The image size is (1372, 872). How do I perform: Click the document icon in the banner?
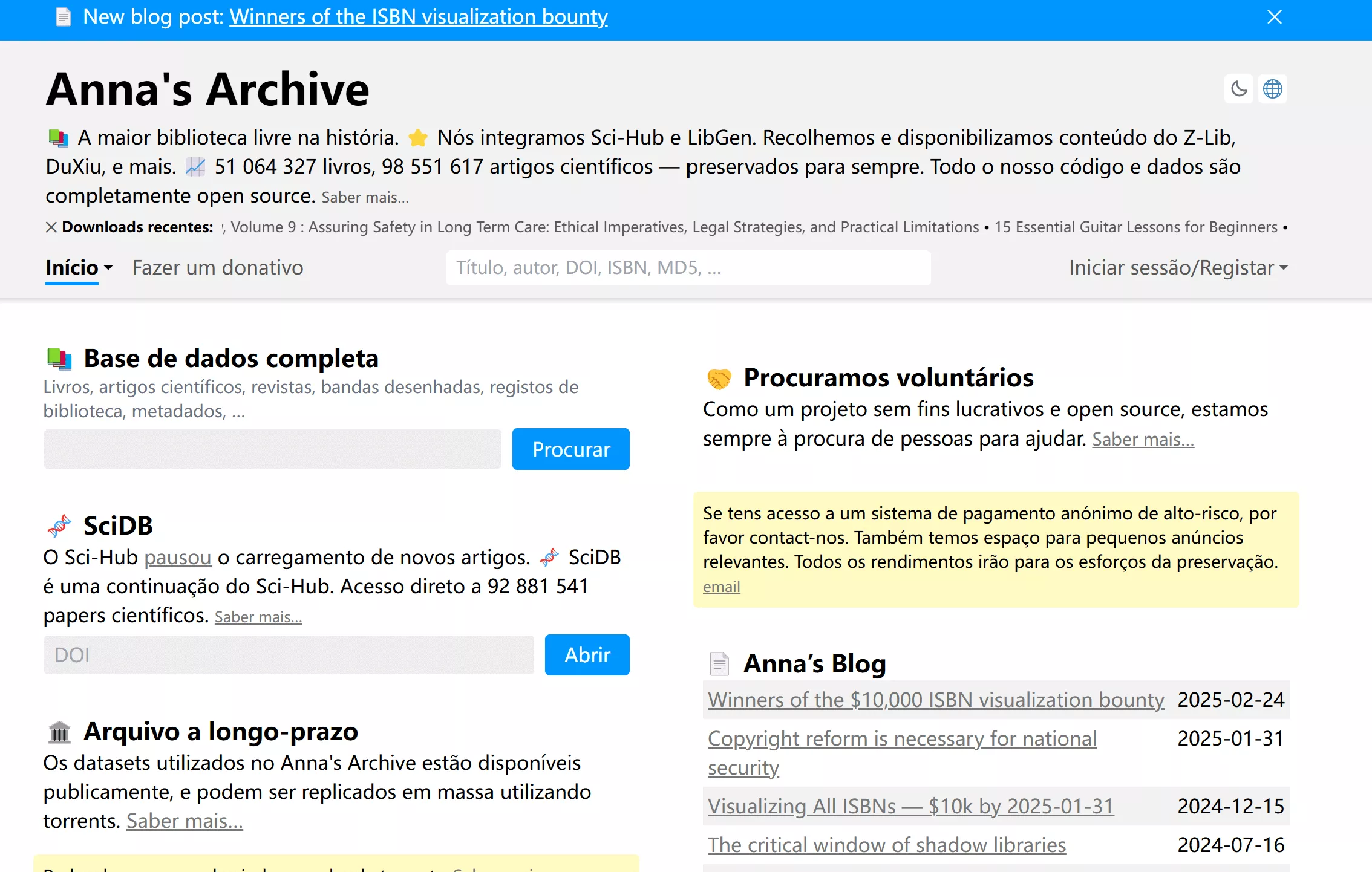pos(64,17)
